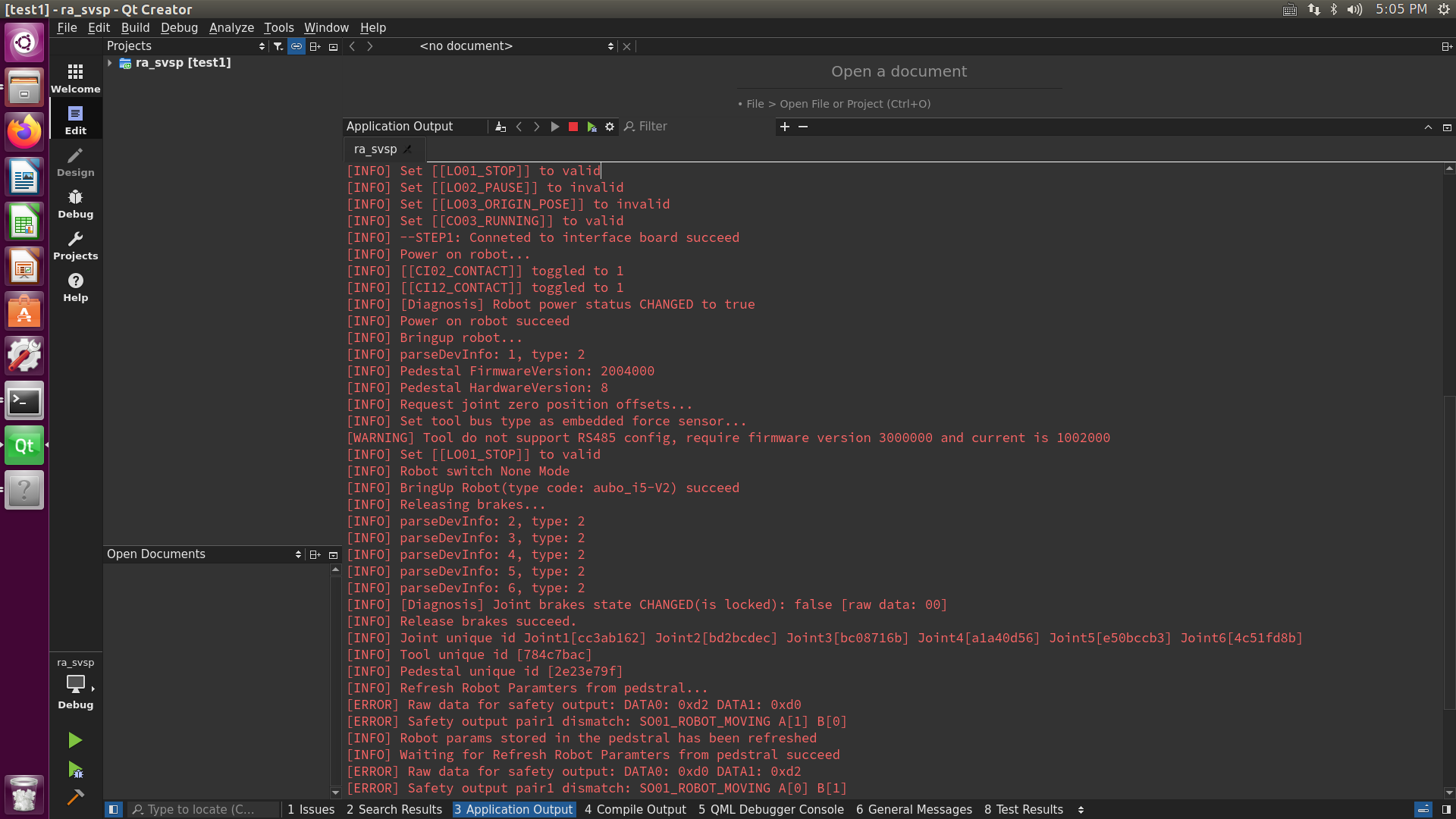Image resolution: width=1456 pixels, height=819 pixels.
Task: Open Application Output settings gear
Action: click(x=610, y=127)
